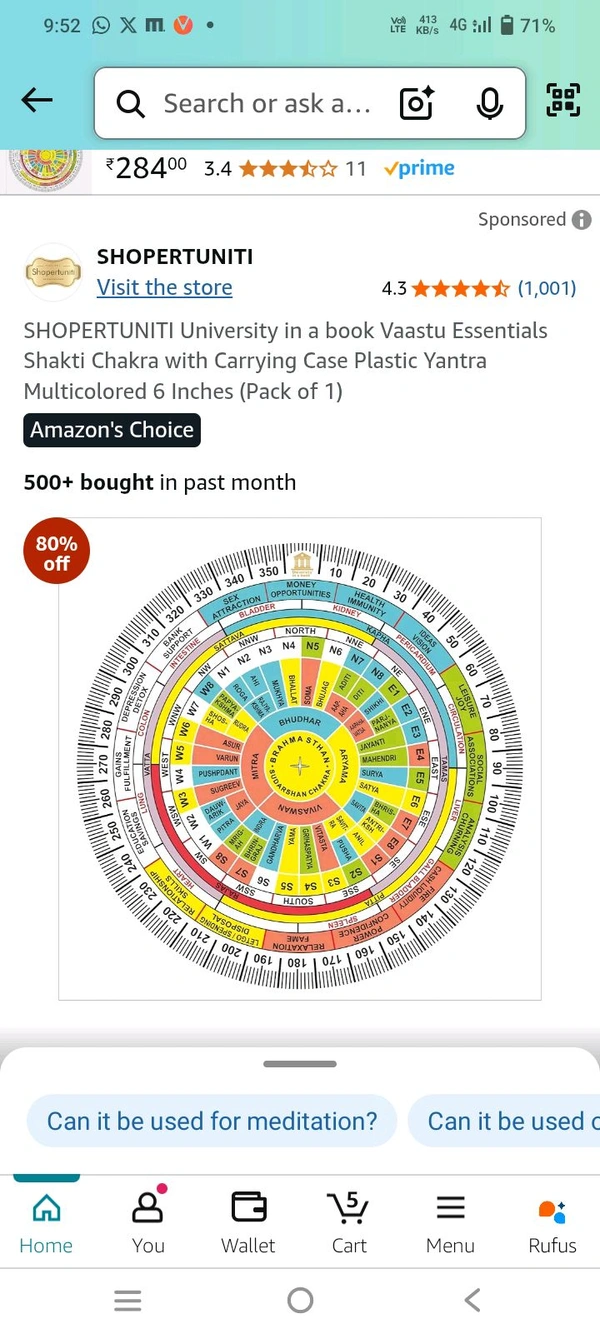Tap 'Can it be used for meditation?' suggestion
The height and width of the screenshot is (1333, 600).
tap(213, 1121)
